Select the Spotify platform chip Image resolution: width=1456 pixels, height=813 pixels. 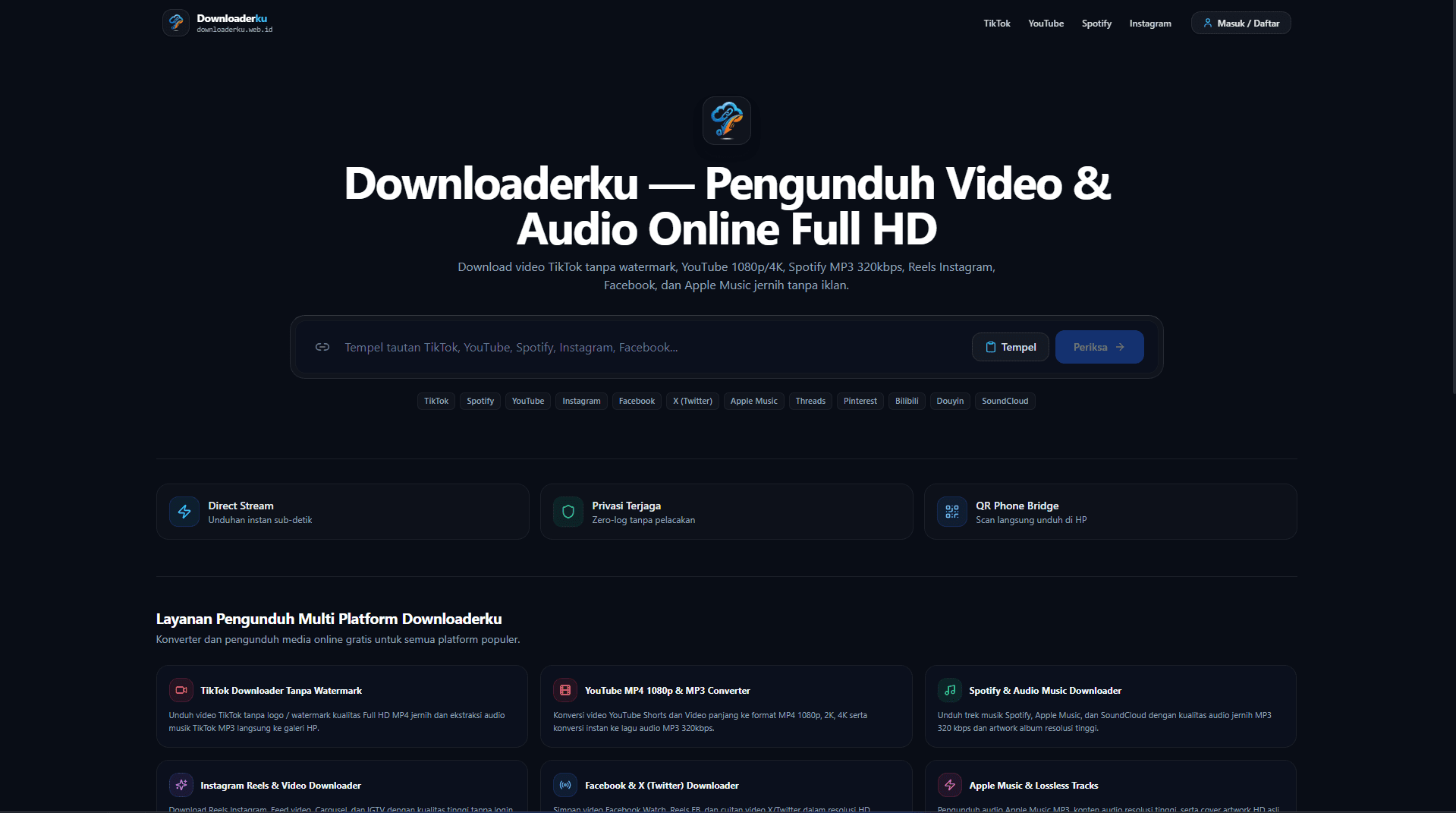tap(480, 401)
